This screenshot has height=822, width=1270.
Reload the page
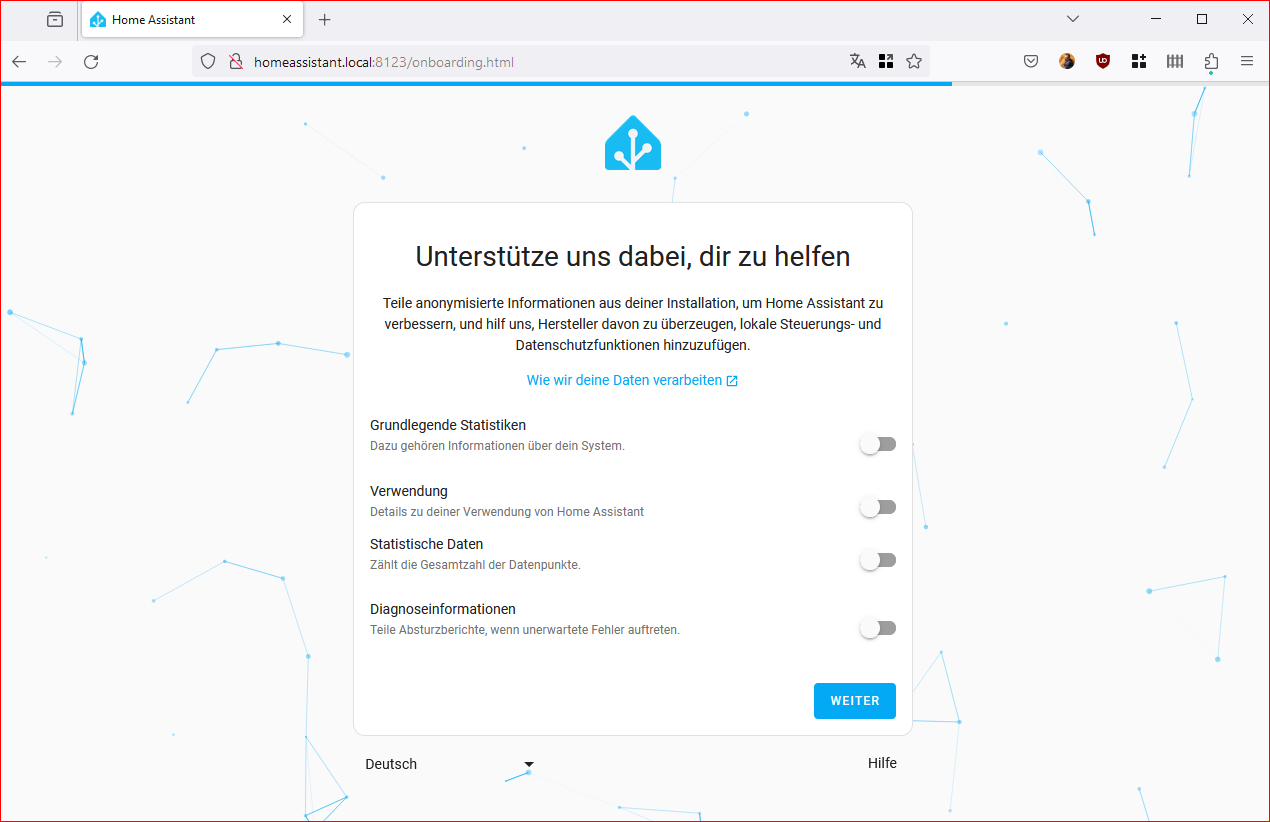click(91, 62)
